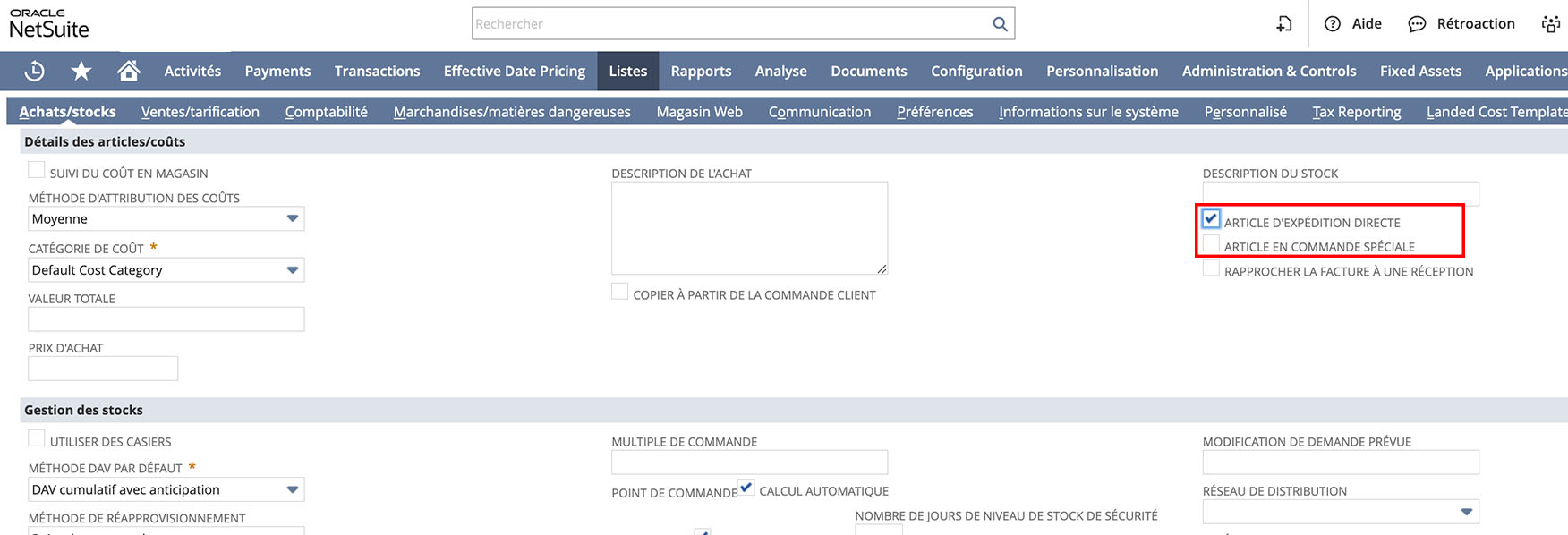Open the favorites star shortcuts icon
This screenshot has height=535, width=1568.
point(81,71)
